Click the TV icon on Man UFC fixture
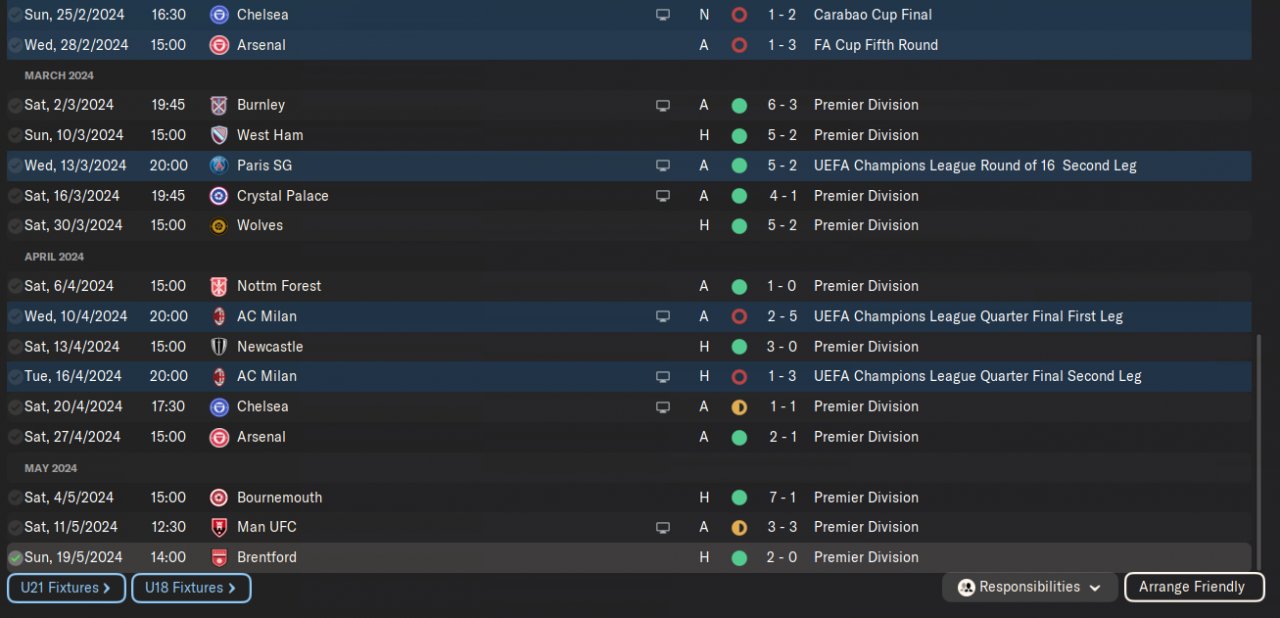The image size is (1280, 618). pos(662,527)
